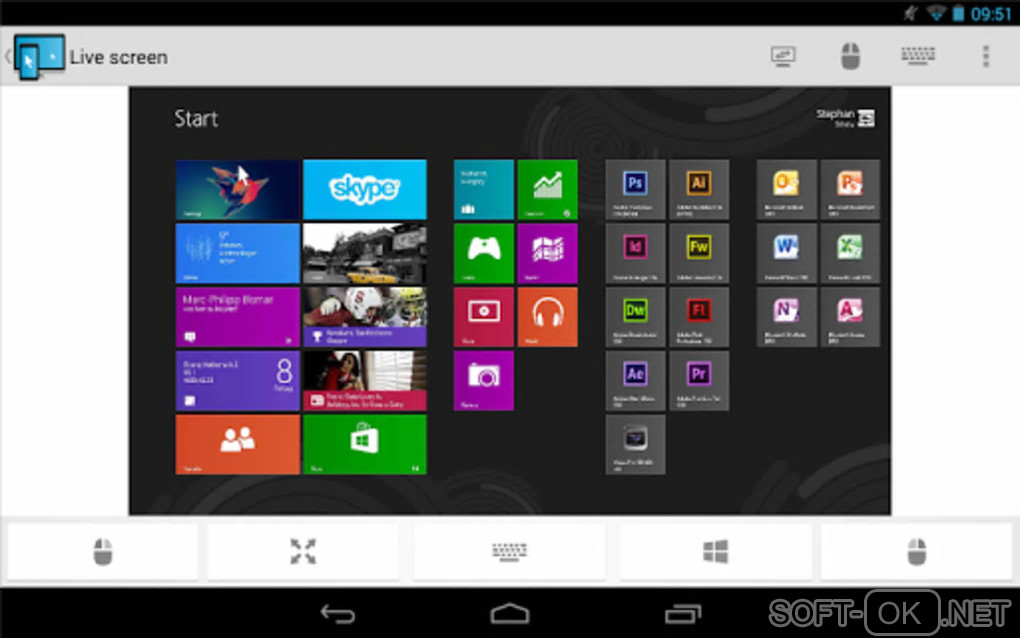Open the Camera tile

pyautogui.click(x=484, y=380)
